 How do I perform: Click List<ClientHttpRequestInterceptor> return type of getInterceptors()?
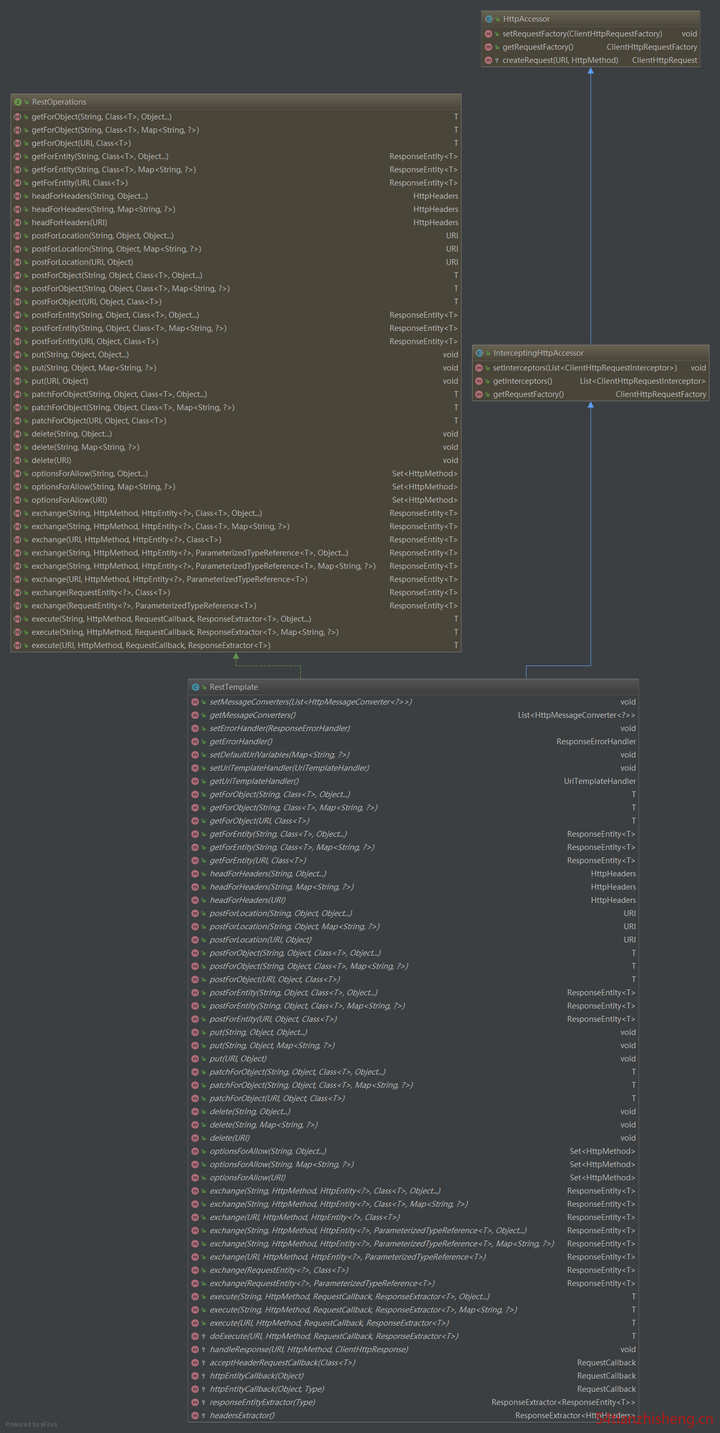tap(642, 381)
